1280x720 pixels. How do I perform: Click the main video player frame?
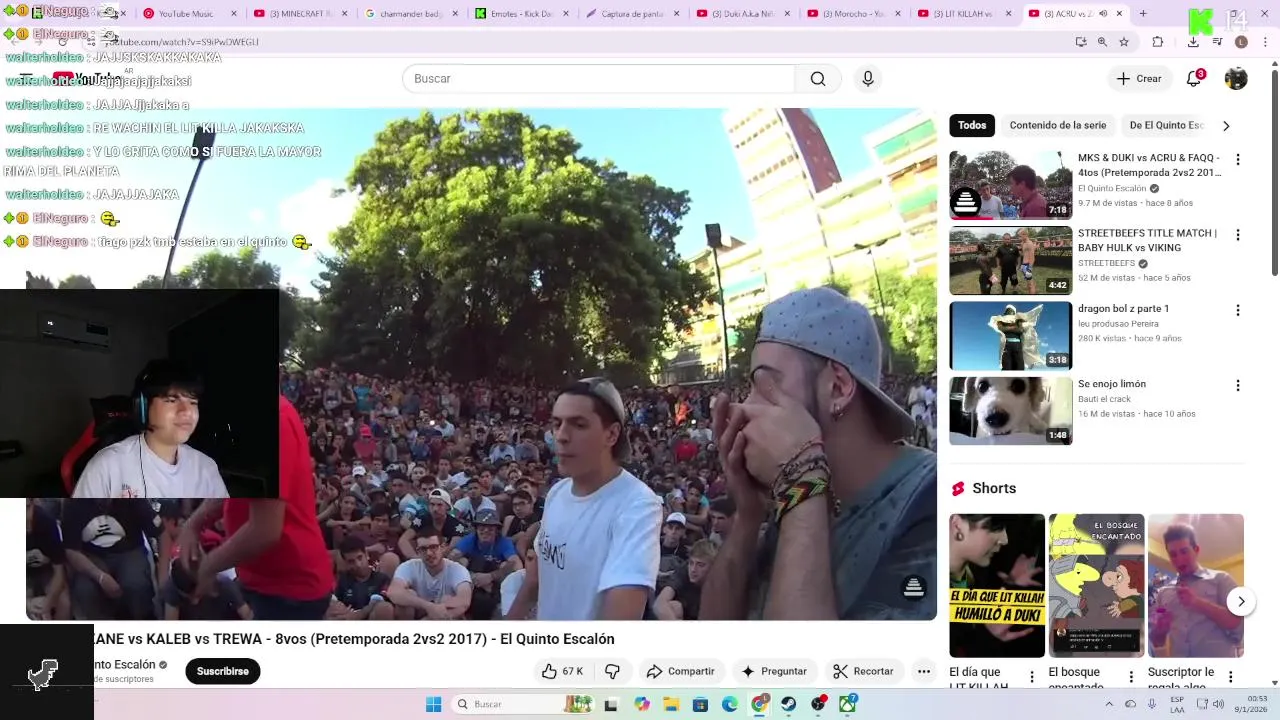click(x=481, y=364)
